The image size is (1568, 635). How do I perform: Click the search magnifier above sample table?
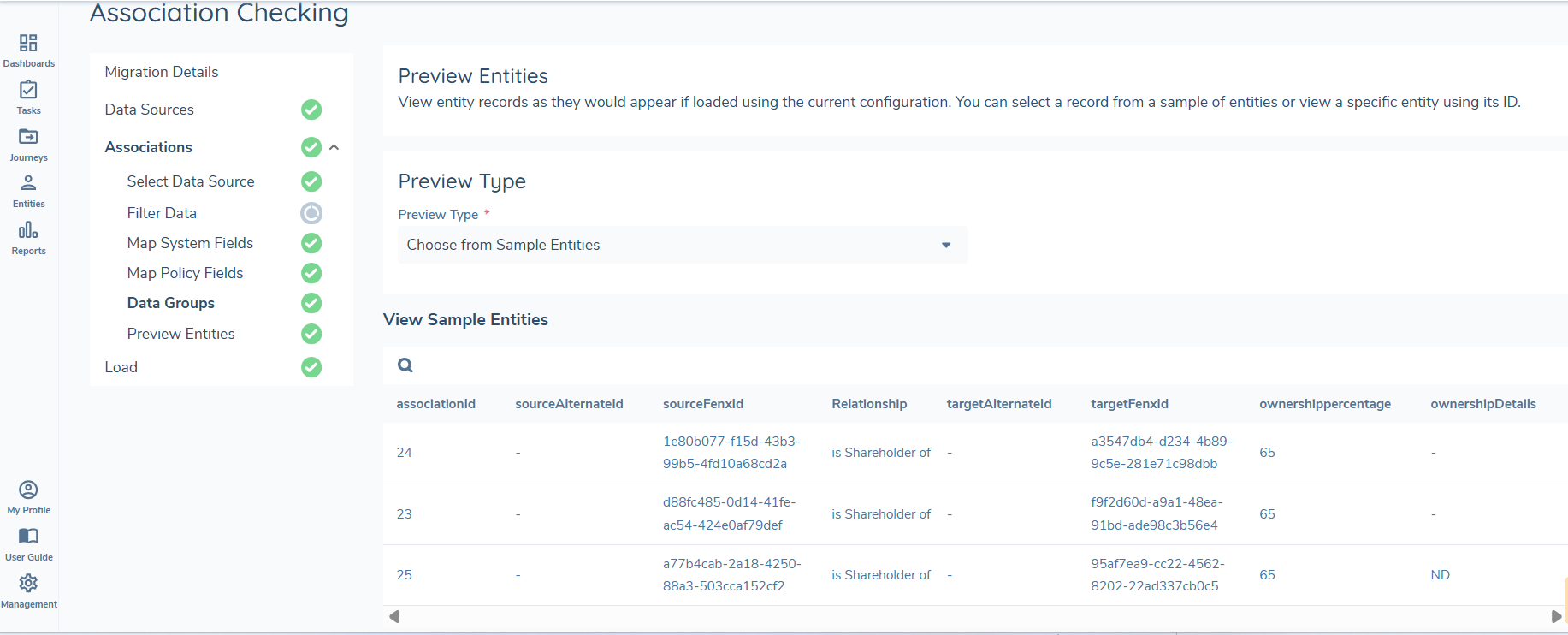point(405,365)
